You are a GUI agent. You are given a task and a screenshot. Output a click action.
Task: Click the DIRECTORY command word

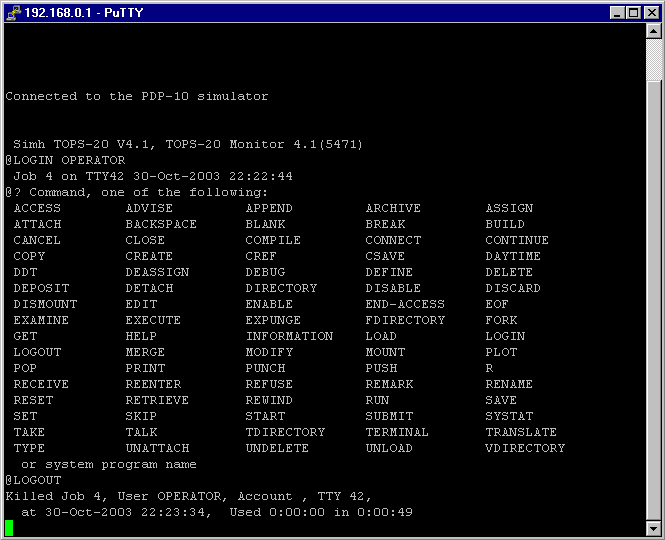(281, 288)
